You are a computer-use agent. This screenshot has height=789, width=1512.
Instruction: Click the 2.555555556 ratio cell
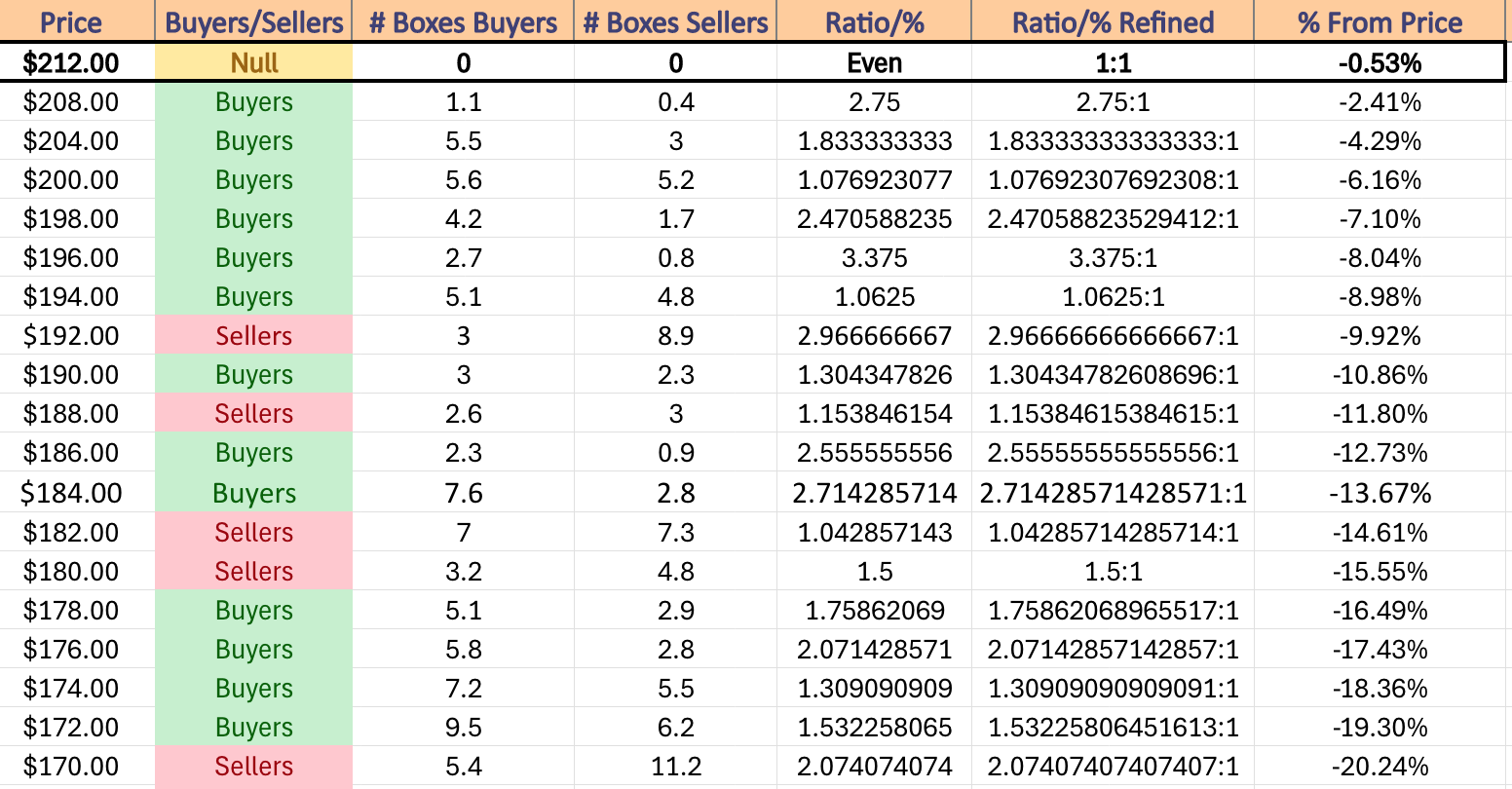point(875,452)
